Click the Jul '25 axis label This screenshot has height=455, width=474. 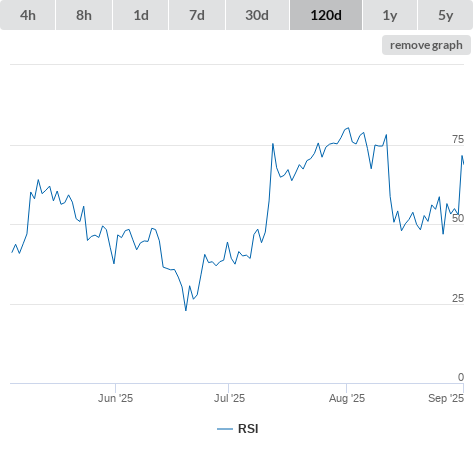pyautogui.click(x=229, y=398)
